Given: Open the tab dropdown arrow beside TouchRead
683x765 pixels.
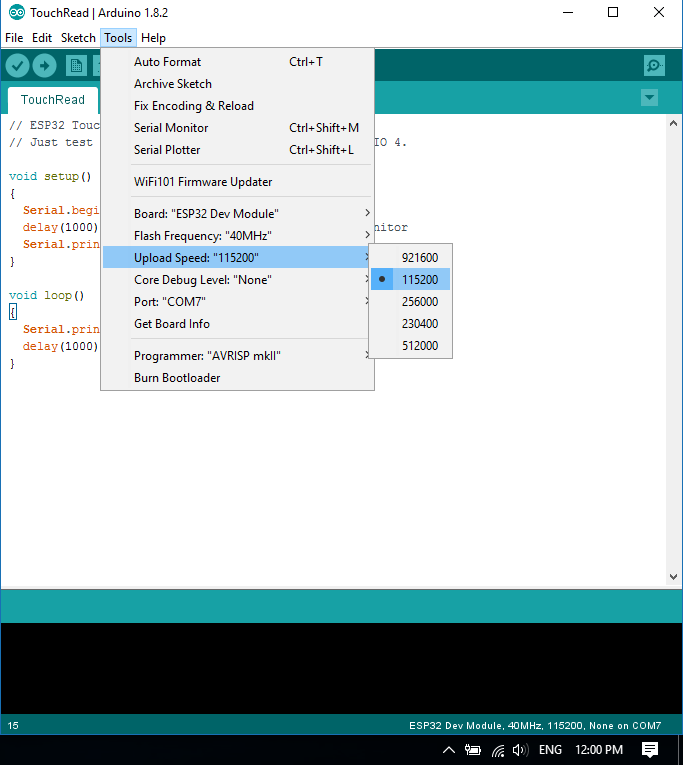Looking at the screenshot, I should 650,98.
